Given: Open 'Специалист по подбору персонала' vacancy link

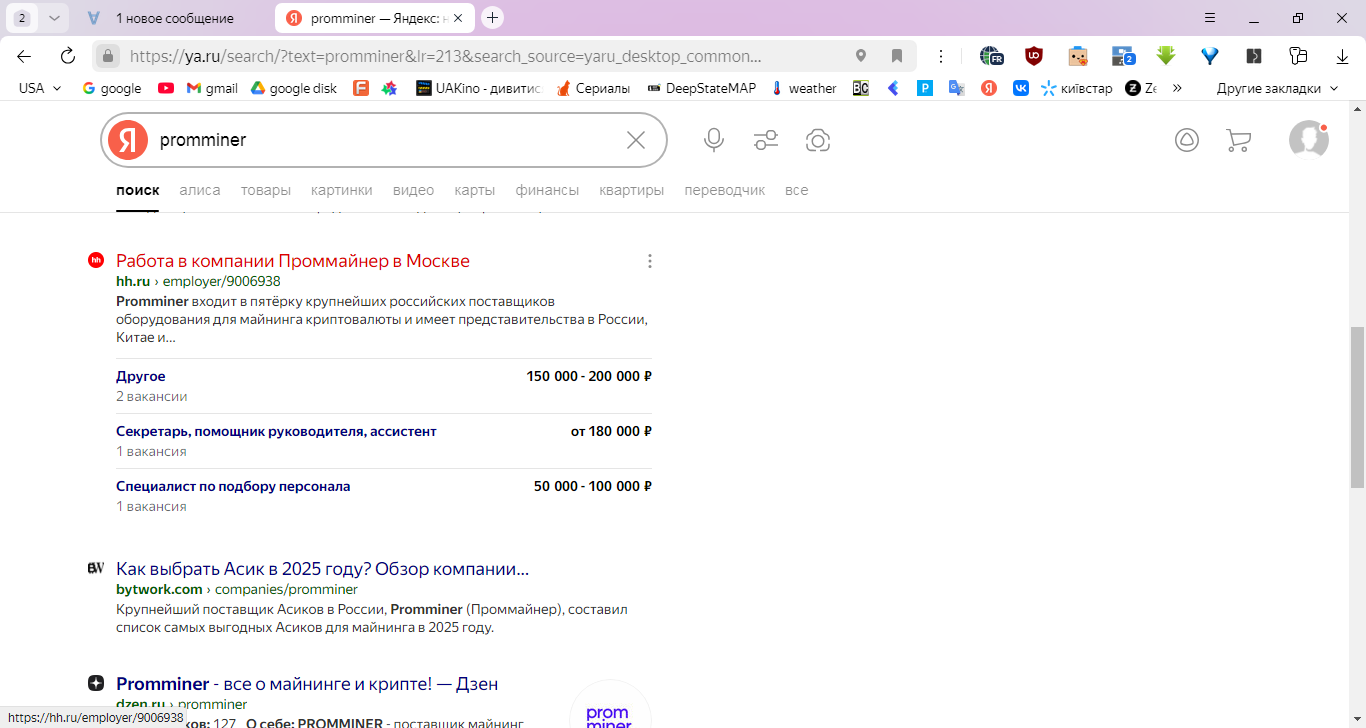Looking at the screenshot, I should point(233,486).
